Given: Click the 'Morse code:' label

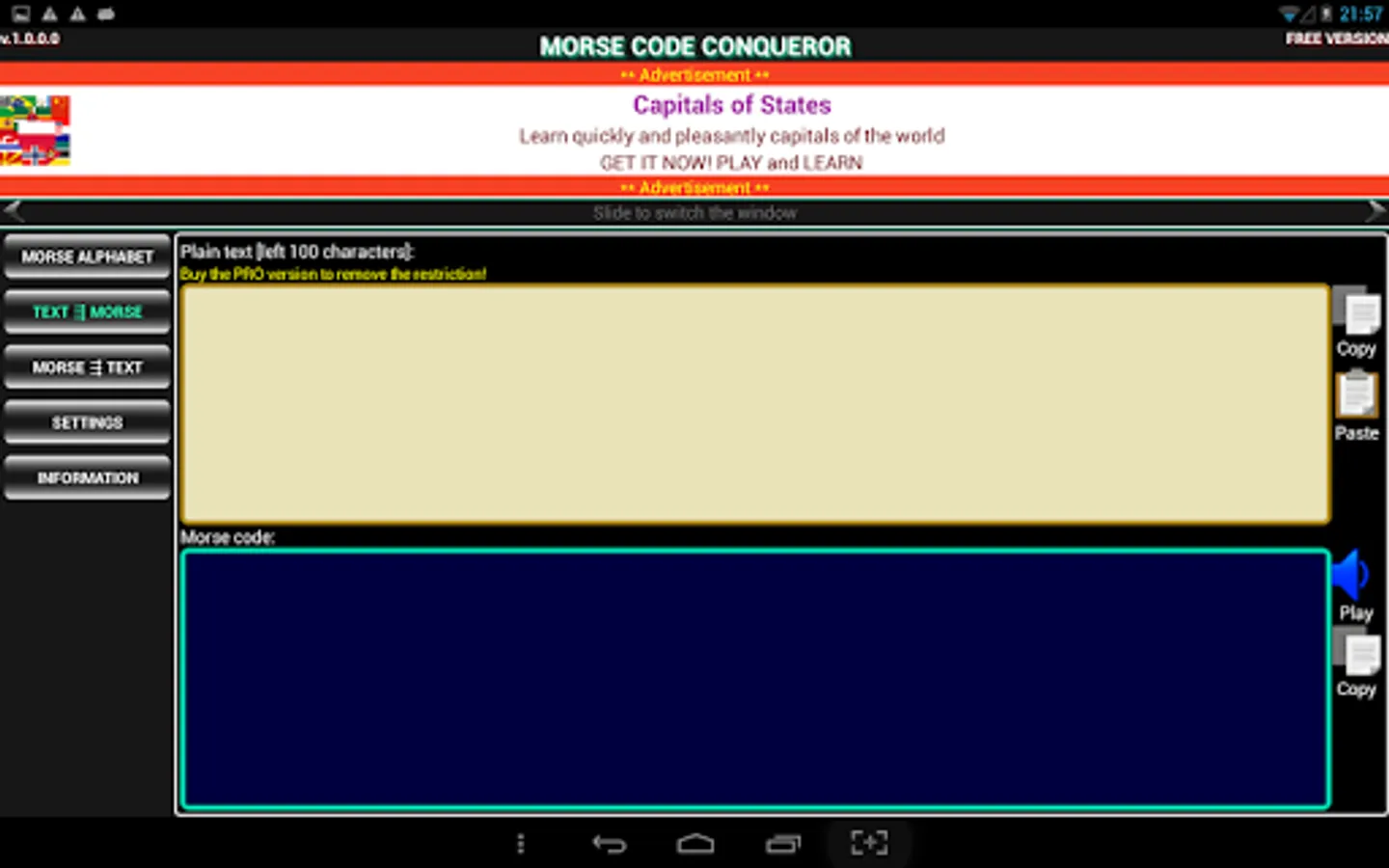Looking at the screenshot, I should tap(228, 537).
